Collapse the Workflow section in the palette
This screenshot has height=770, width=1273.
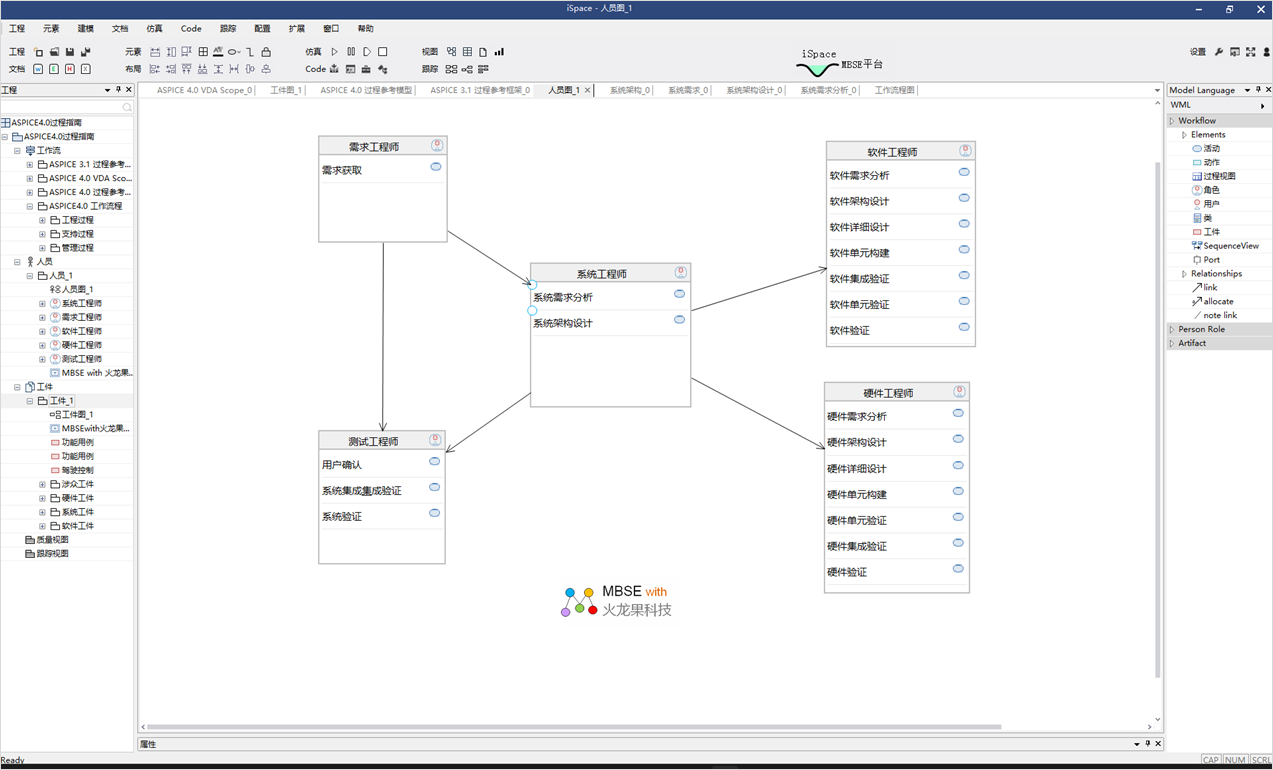tap(1173, 121)
